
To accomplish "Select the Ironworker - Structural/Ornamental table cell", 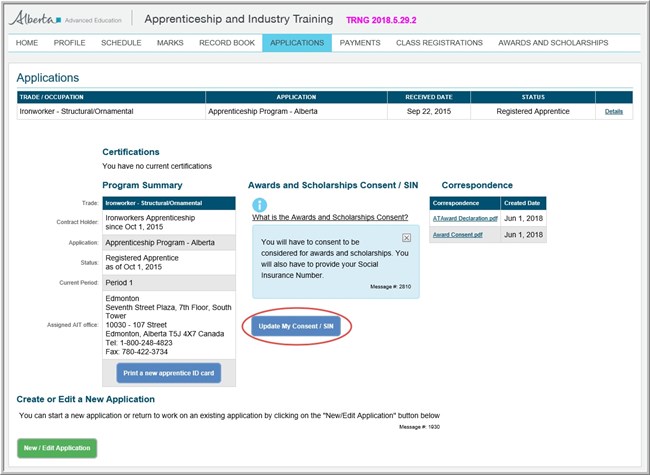I will [111, 111].
